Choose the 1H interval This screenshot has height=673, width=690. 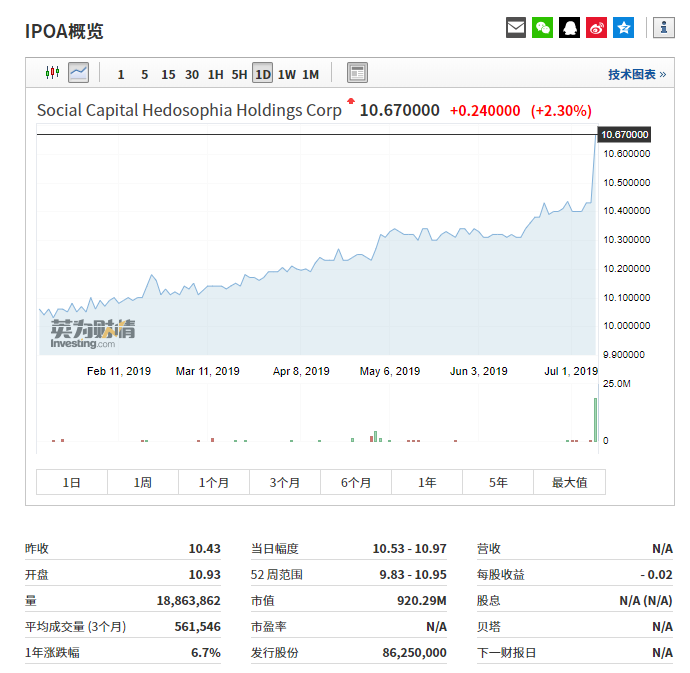tap(216, 74)
